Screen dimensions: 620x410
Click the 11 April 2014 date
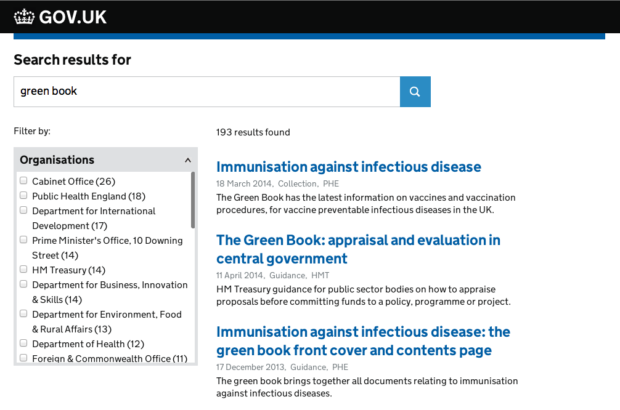[240, 276]
